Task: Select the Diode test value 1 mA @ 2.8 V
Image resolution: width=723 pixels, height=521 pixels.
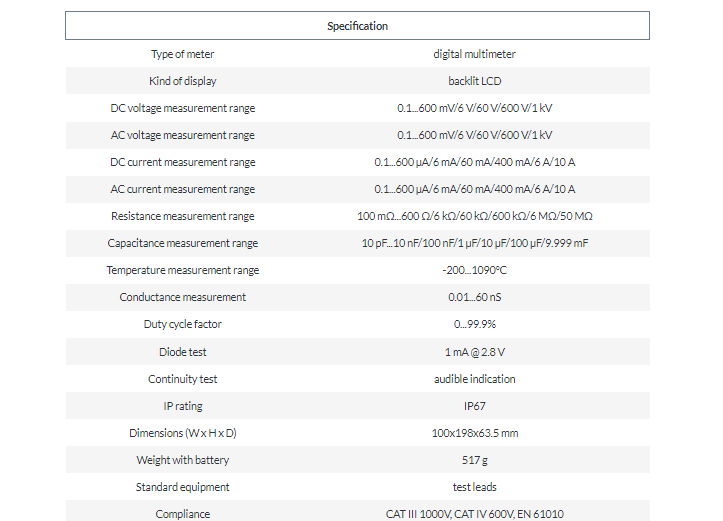Action: 474,352
